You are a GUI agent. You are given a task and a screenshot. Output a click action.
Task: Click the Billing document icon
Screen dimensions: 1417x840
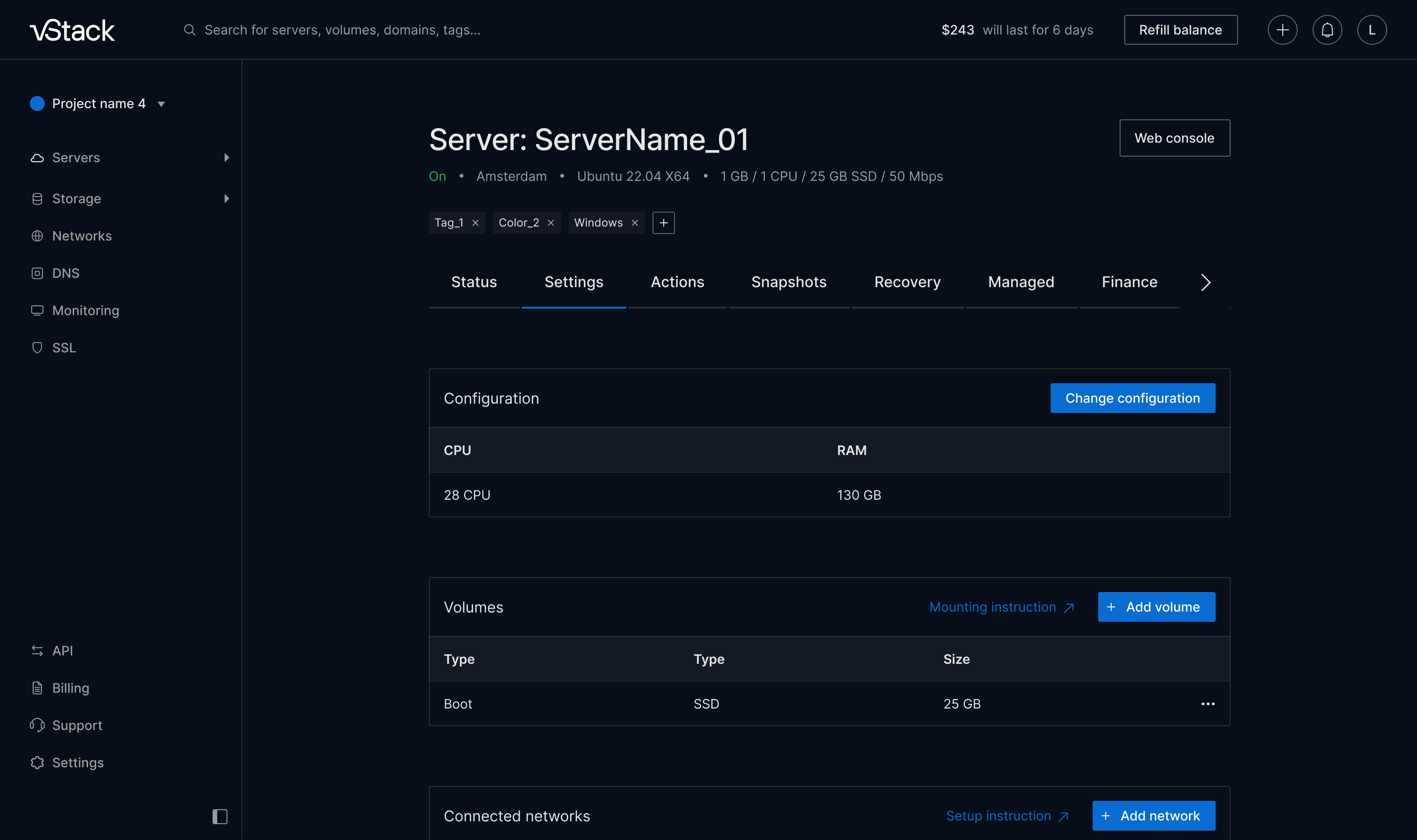click(37, 689)
